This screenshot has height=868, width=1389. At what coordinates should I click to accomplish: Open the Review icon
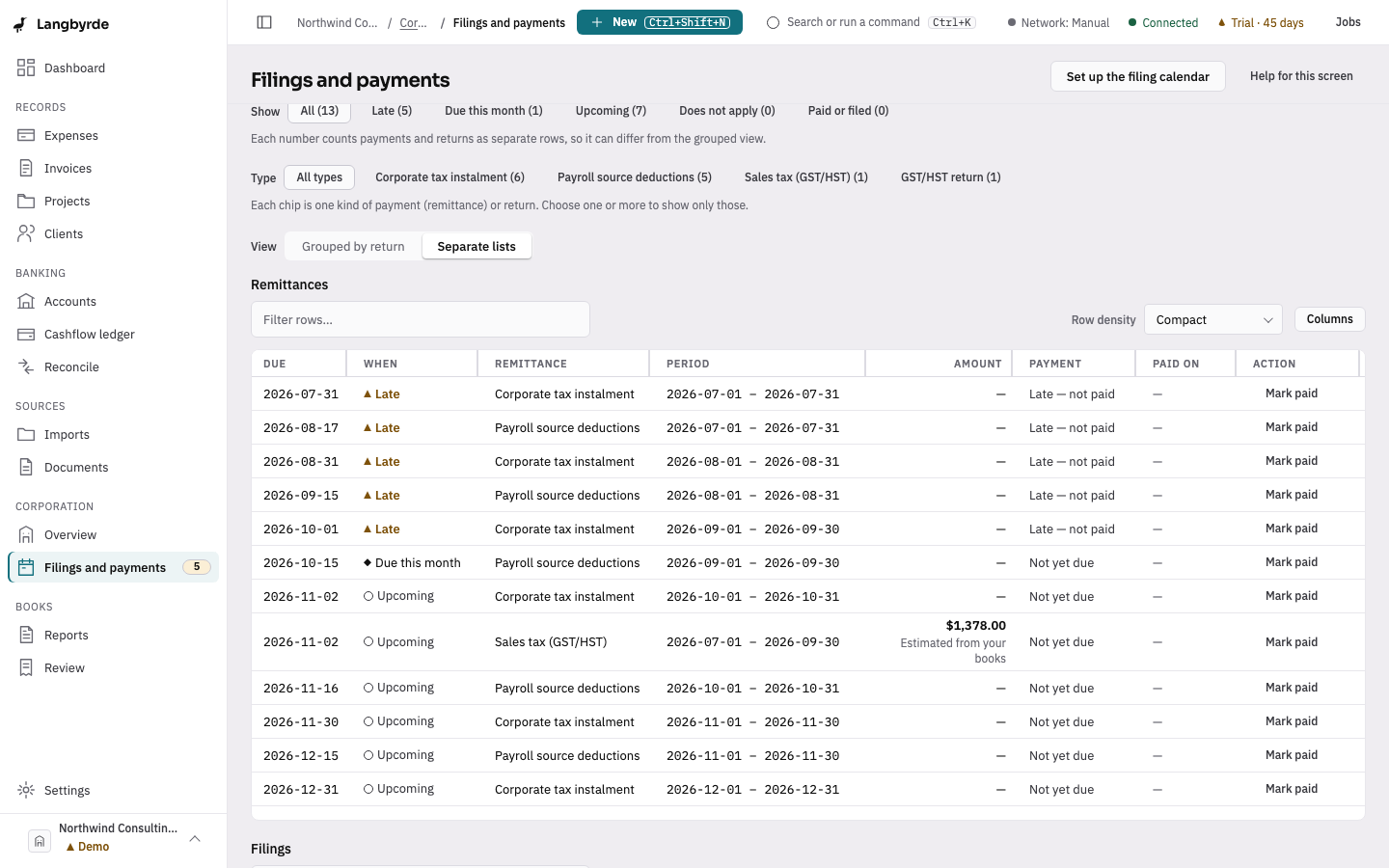click(26, 667)
